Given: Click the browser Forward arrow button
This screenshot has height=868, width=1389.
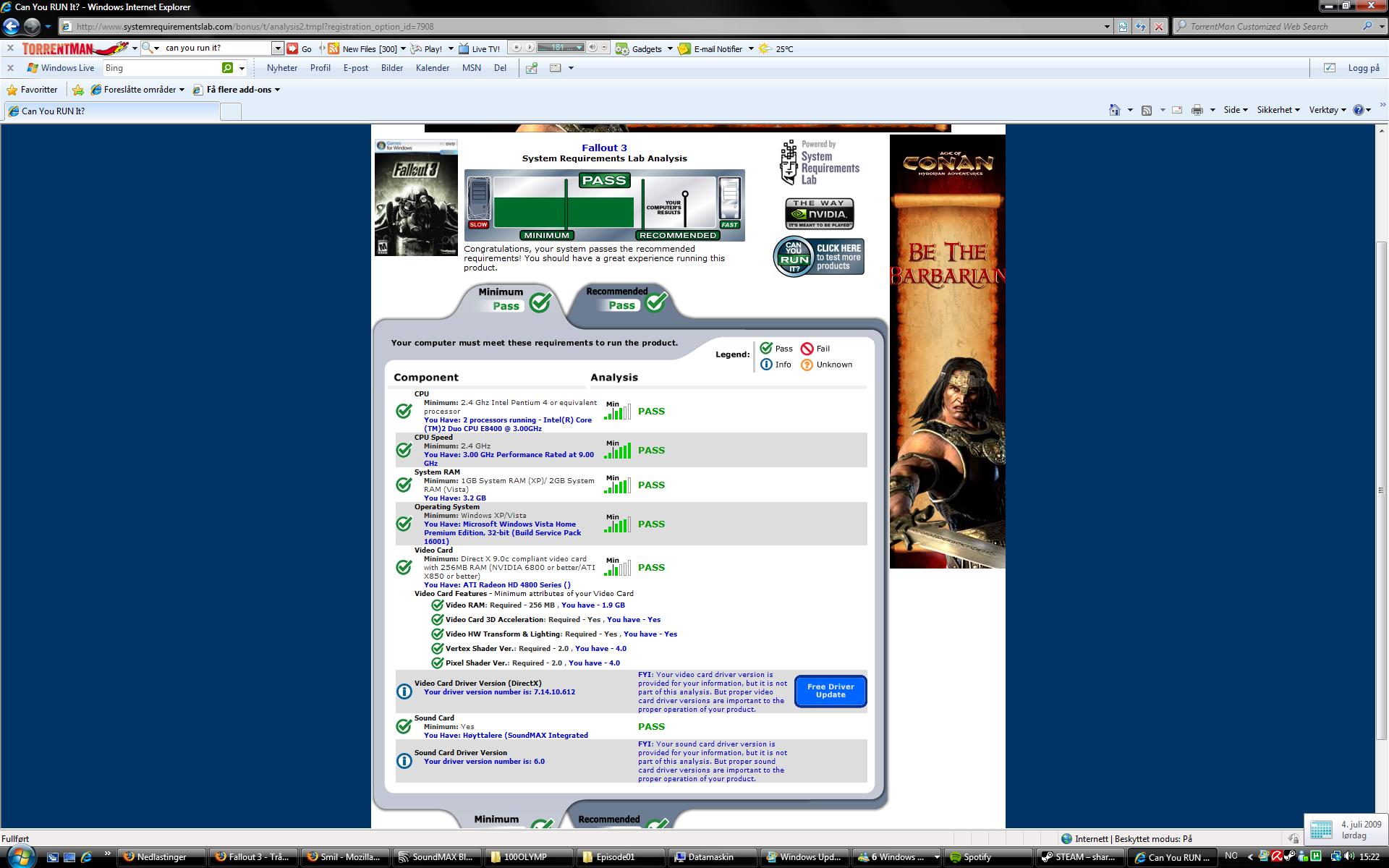Looking at the screenshot, I should (x=32, y=26).
